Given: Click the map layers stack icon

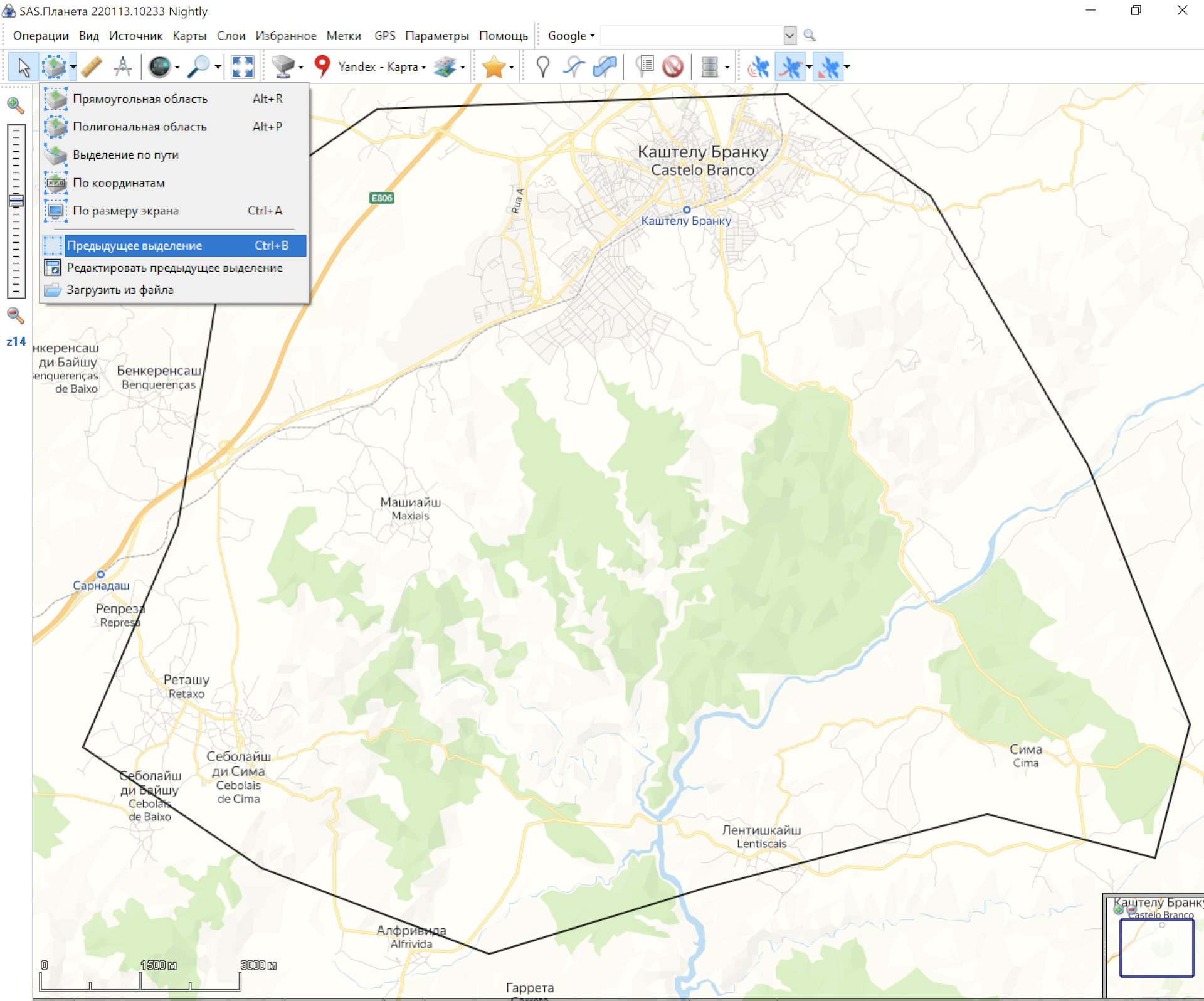Looking at the screenshot, I should pyautogui.click(x=445, y=66).
